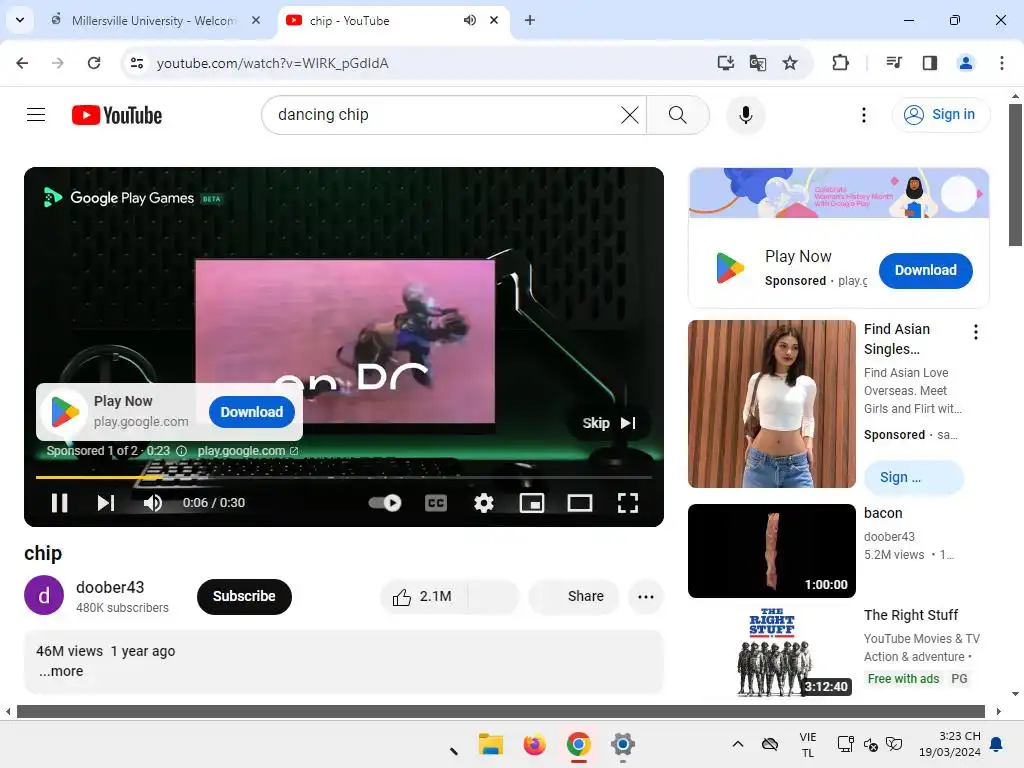The width and height of the screenshot is (1024, 768).
Task: Click the search magnifier button
Action: 678,115
